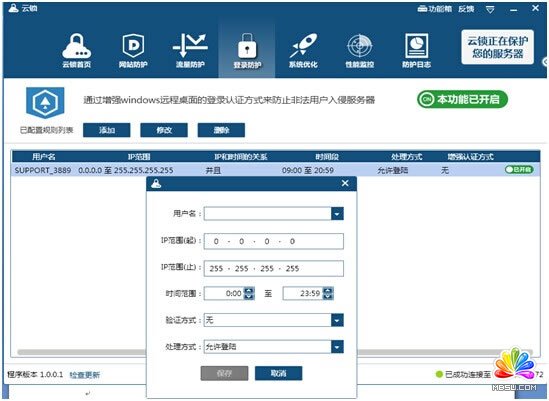
Task: Expand the 验证方式 dropdown arrow
Action: coord(337,320)
